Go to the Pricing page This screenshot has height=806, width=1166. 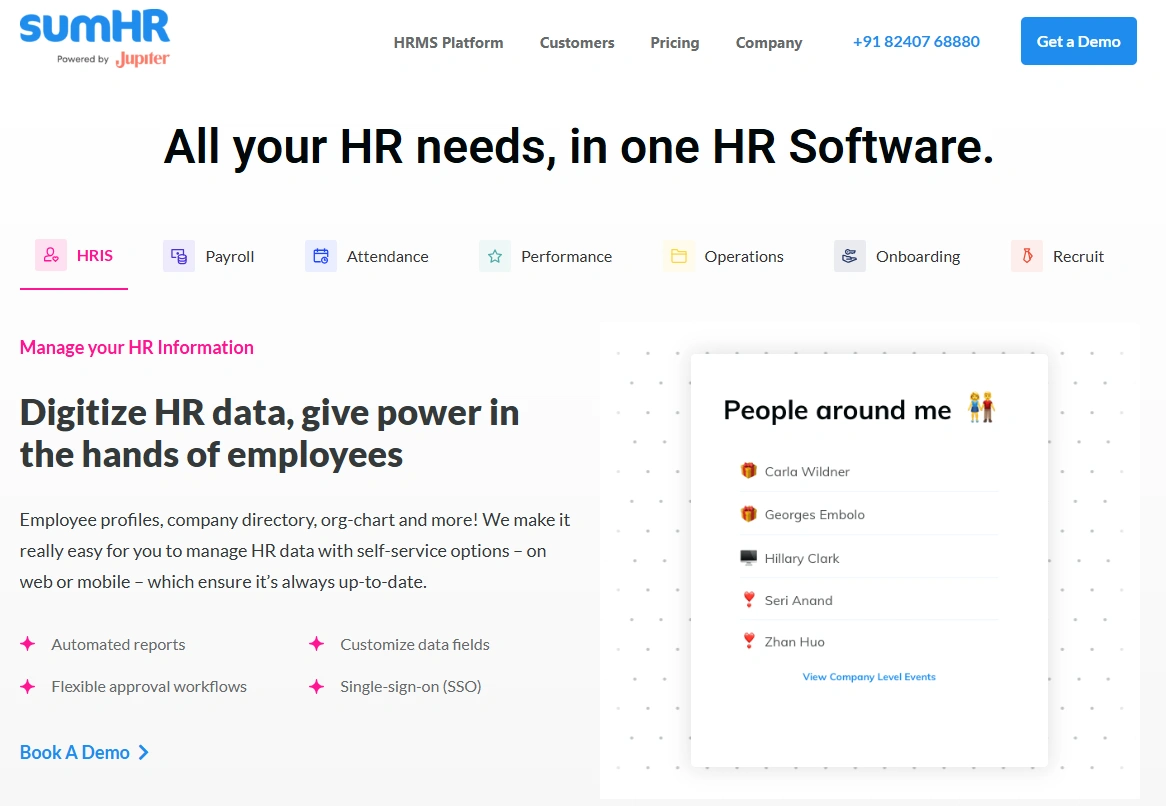[x=674, y=42]
